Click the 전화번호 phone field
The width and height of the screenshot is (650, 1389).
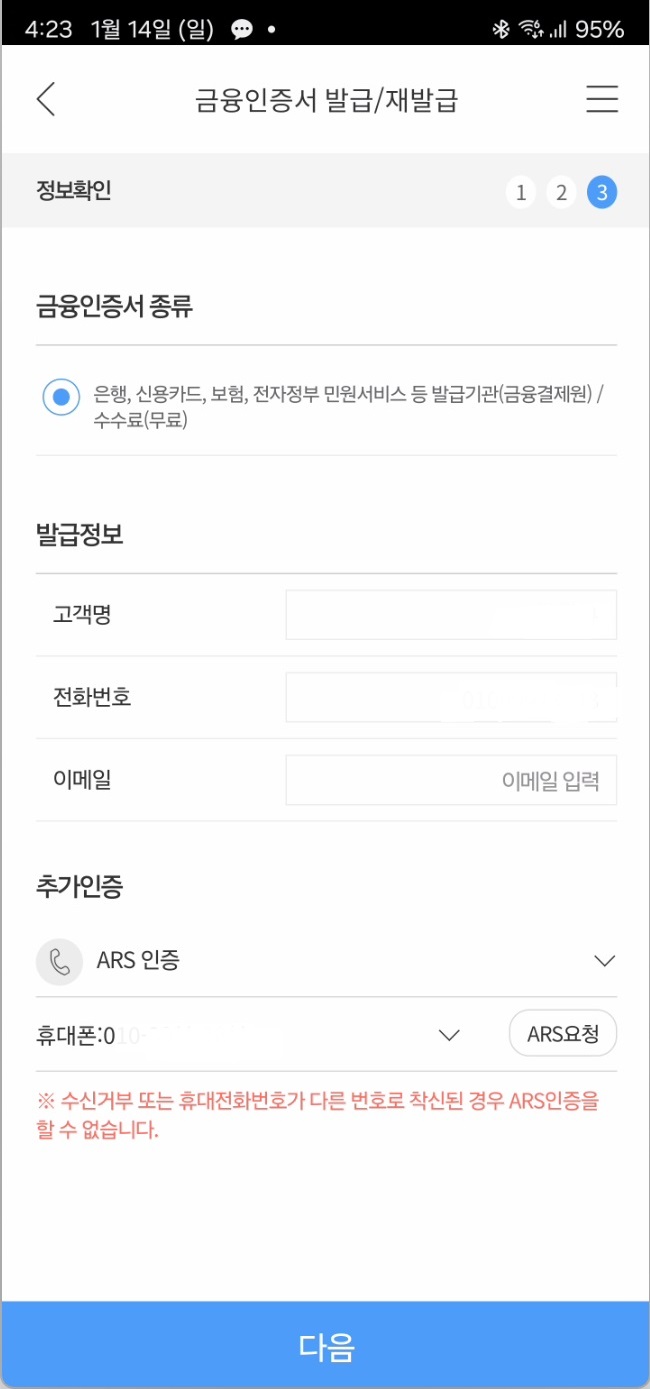tap(450, 697)
